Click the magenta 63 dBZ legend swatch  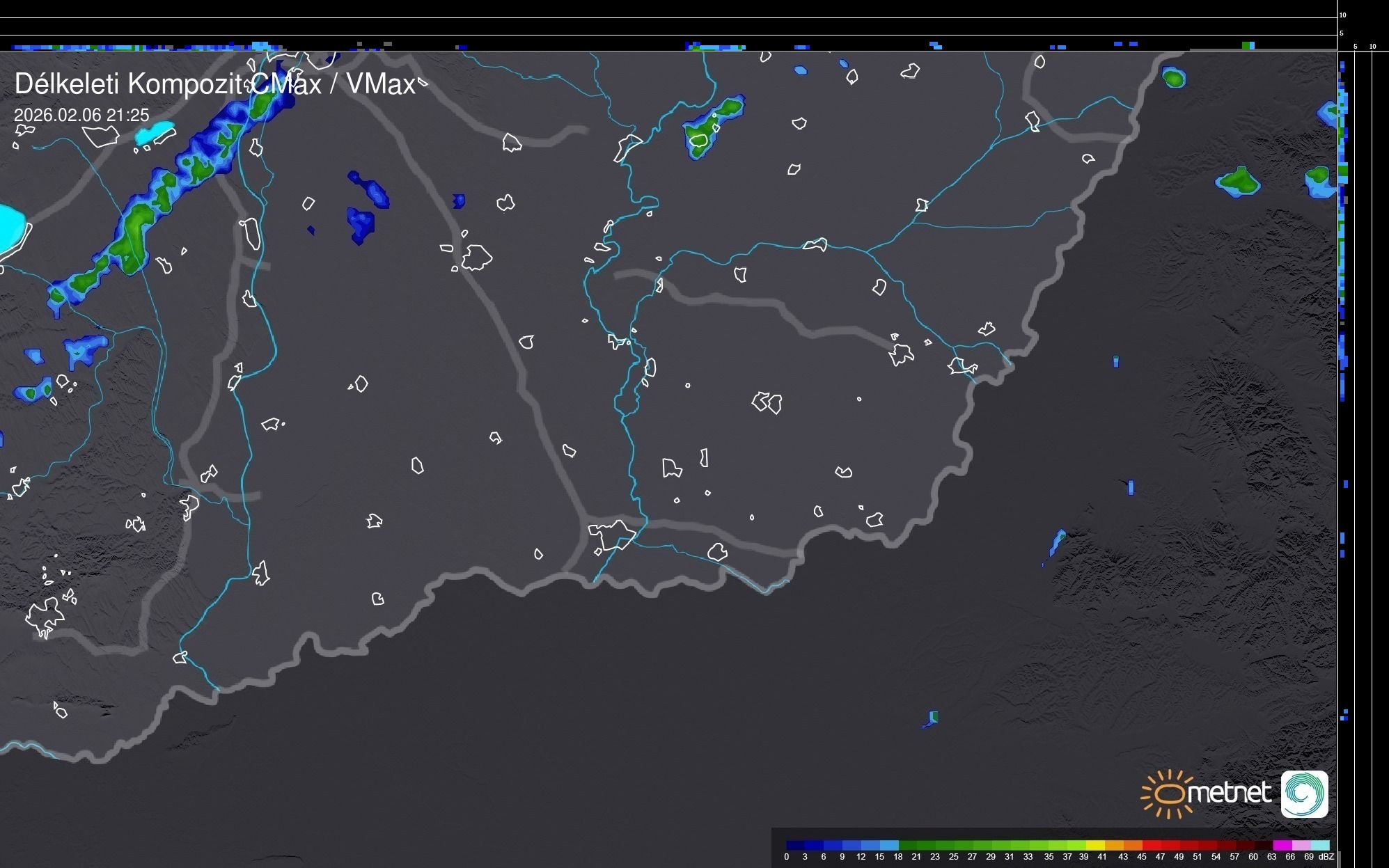click(x=1282, y=845)
